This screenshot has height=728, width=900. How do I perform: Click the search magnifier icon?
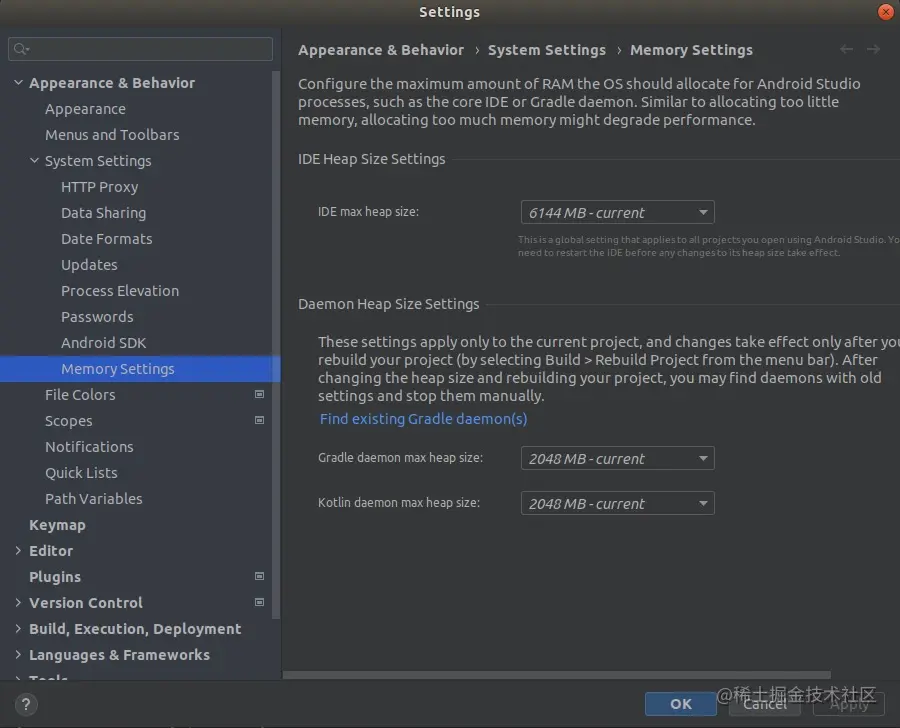pos(21,49)
